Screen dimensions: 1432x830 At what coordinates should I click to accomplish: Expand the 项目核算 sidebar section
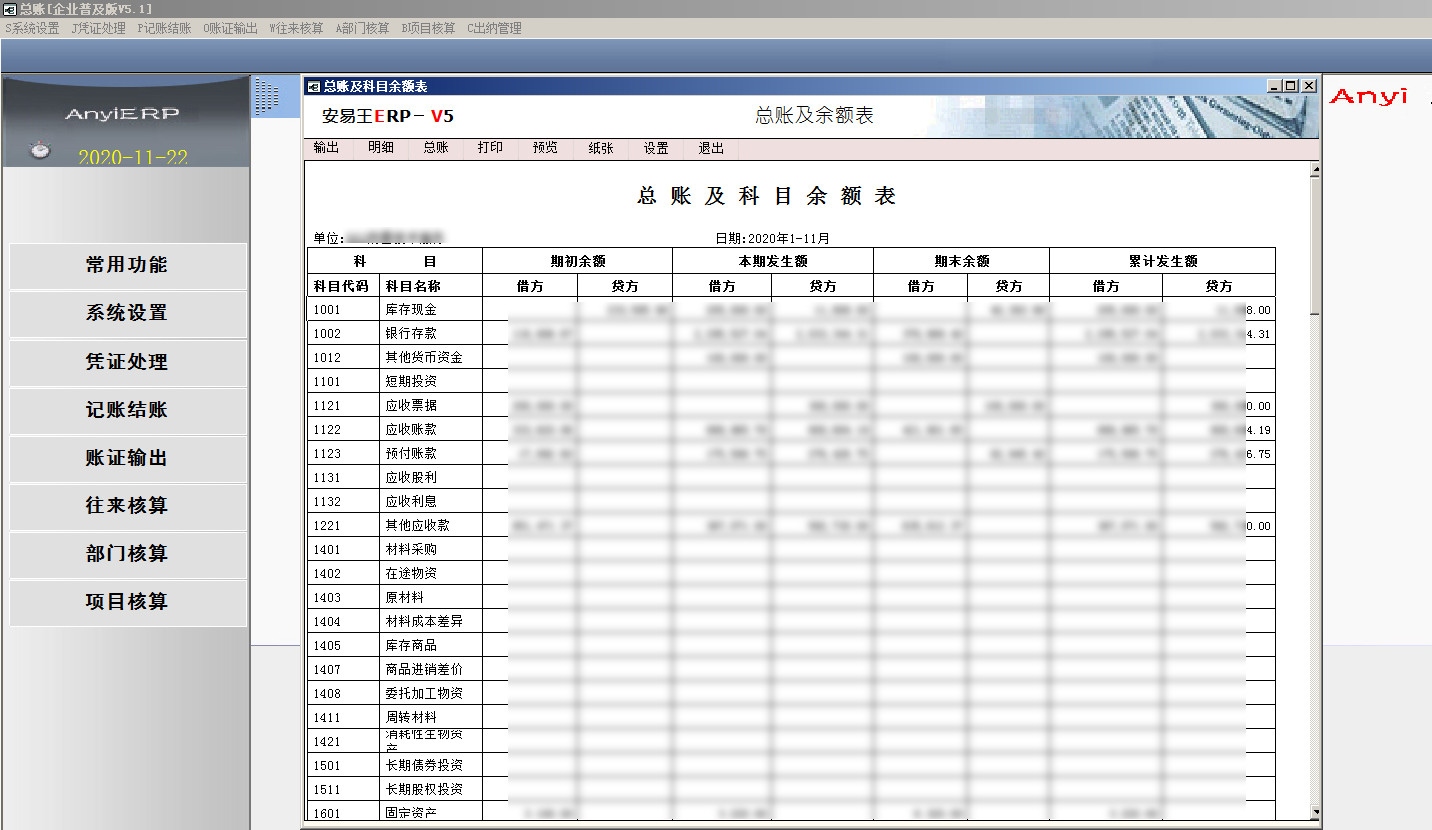point(127,602)
